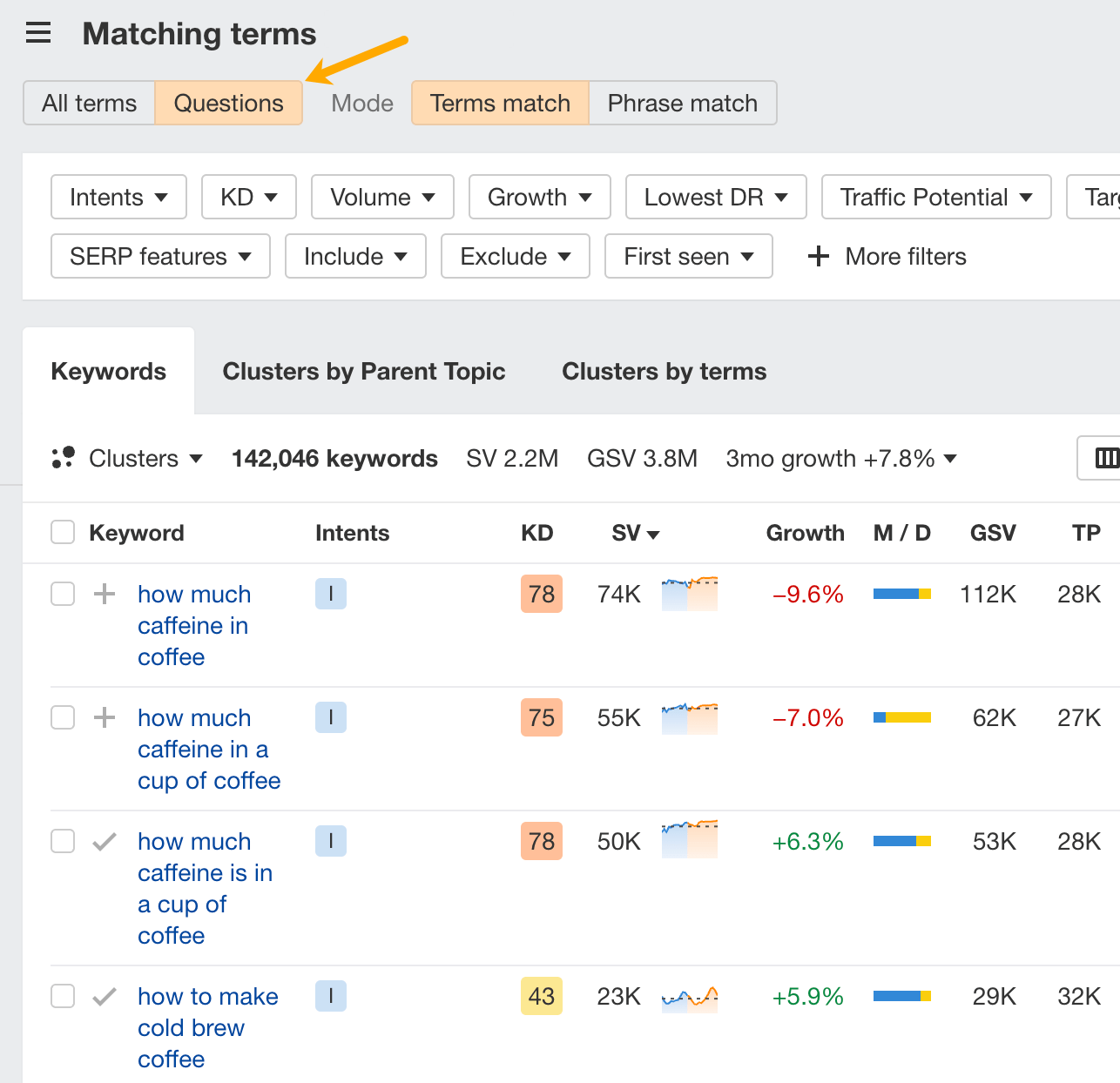Open the keyword 'how much caffeine is in a cup of coffee'
This screenshot has height=1083, width=1120.
[204, 888]
